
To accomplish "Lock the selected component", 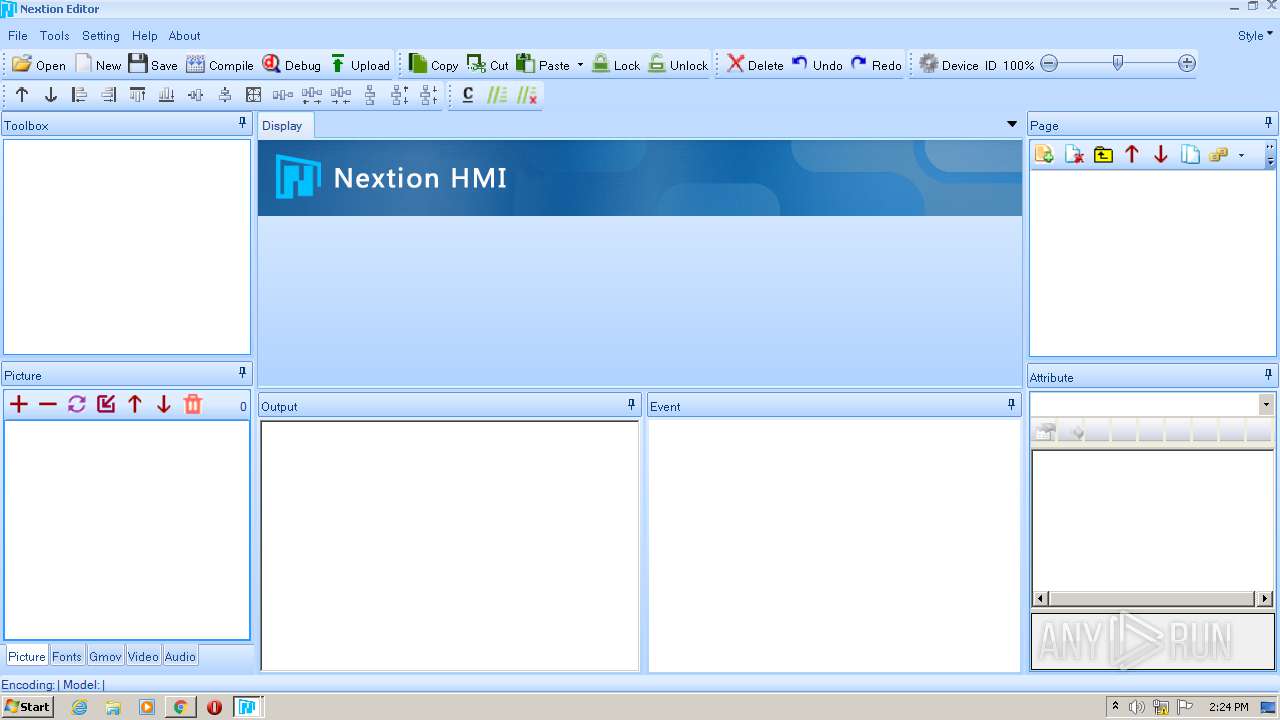I will (616, 64).
